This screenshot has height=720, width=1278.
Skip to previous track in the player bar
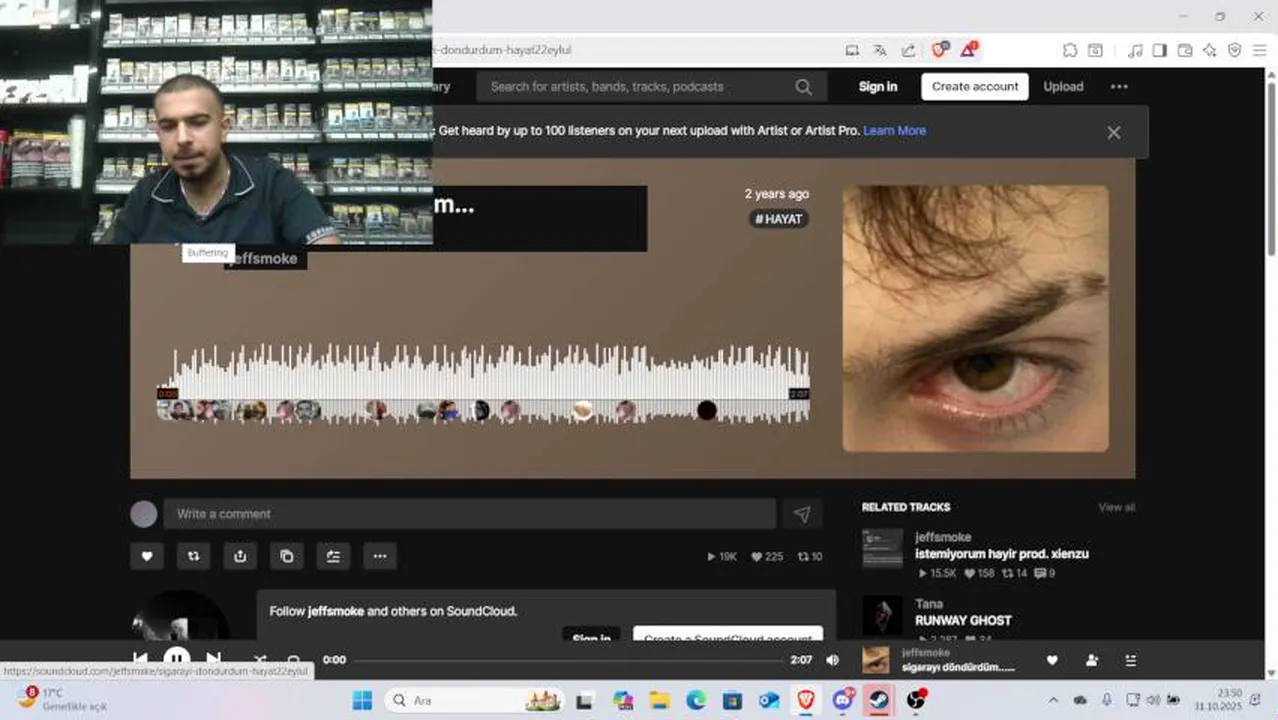pos(140,659)
